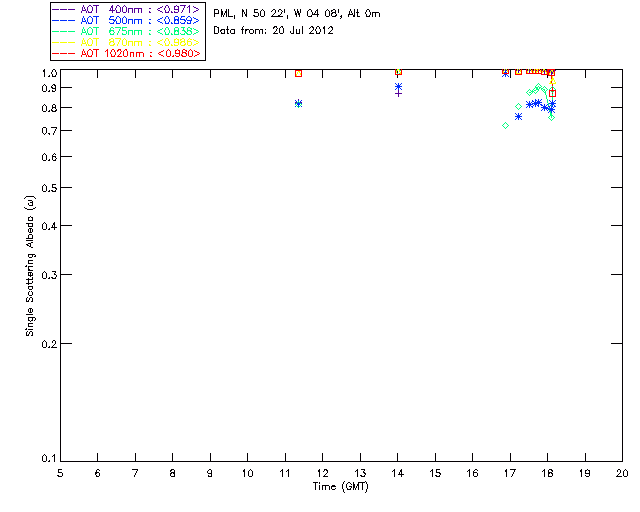Screen dimensions: 640x512
Task: Click the 7 hour x-axis label
Action: pos(135,474)
